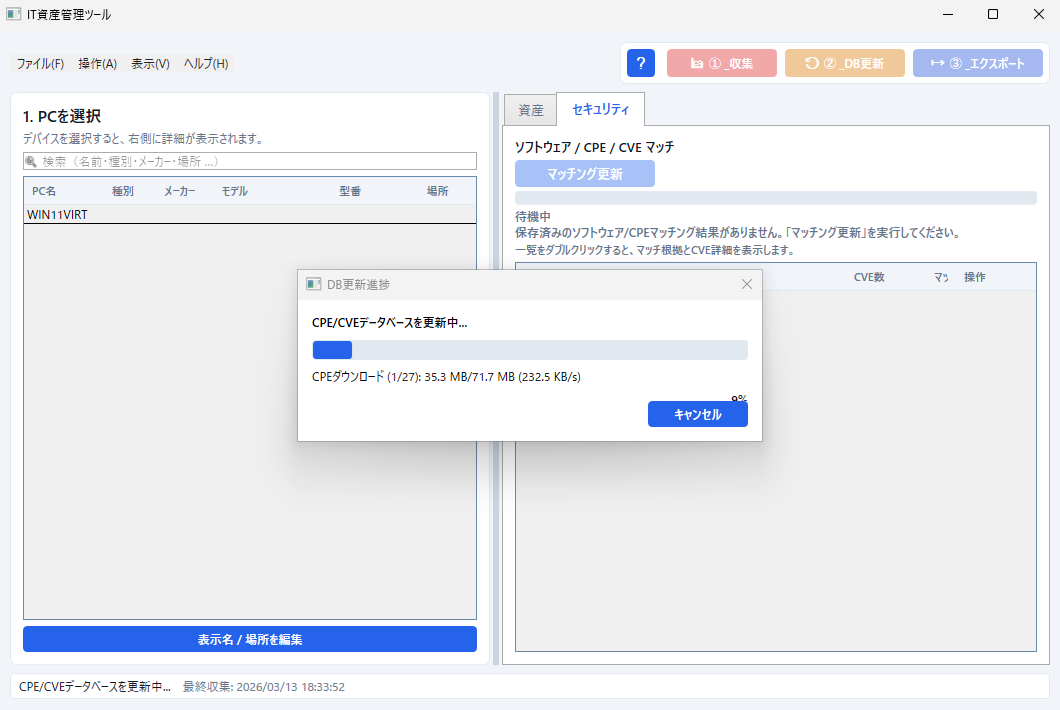Cancel the database update with キャンセル
The width and height of the screenshot is (1060, 710).
697,413
